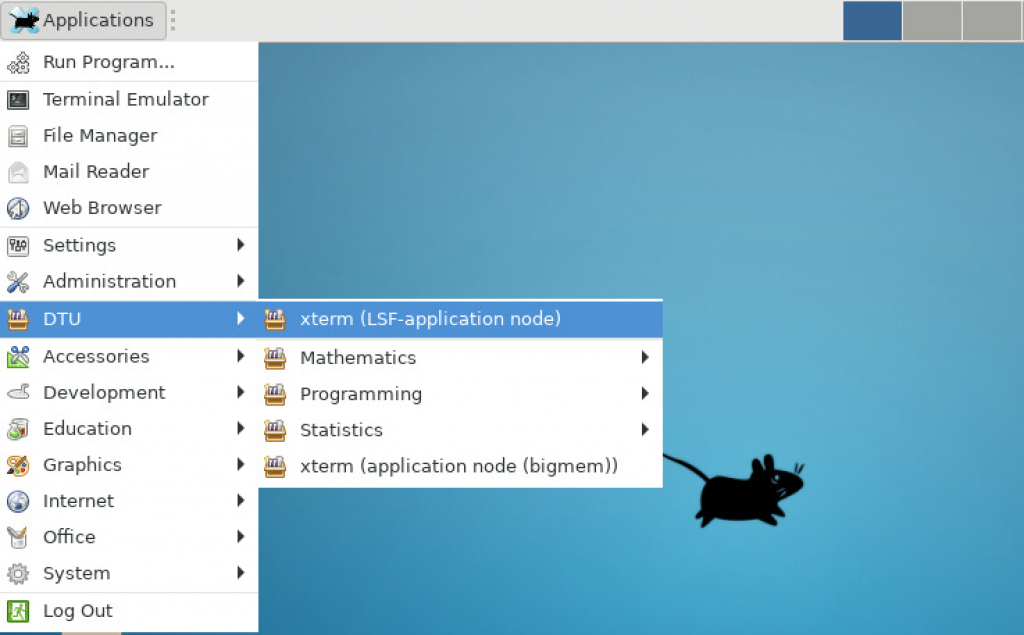Launch File Manager via its icon

(x=20, y=135)
